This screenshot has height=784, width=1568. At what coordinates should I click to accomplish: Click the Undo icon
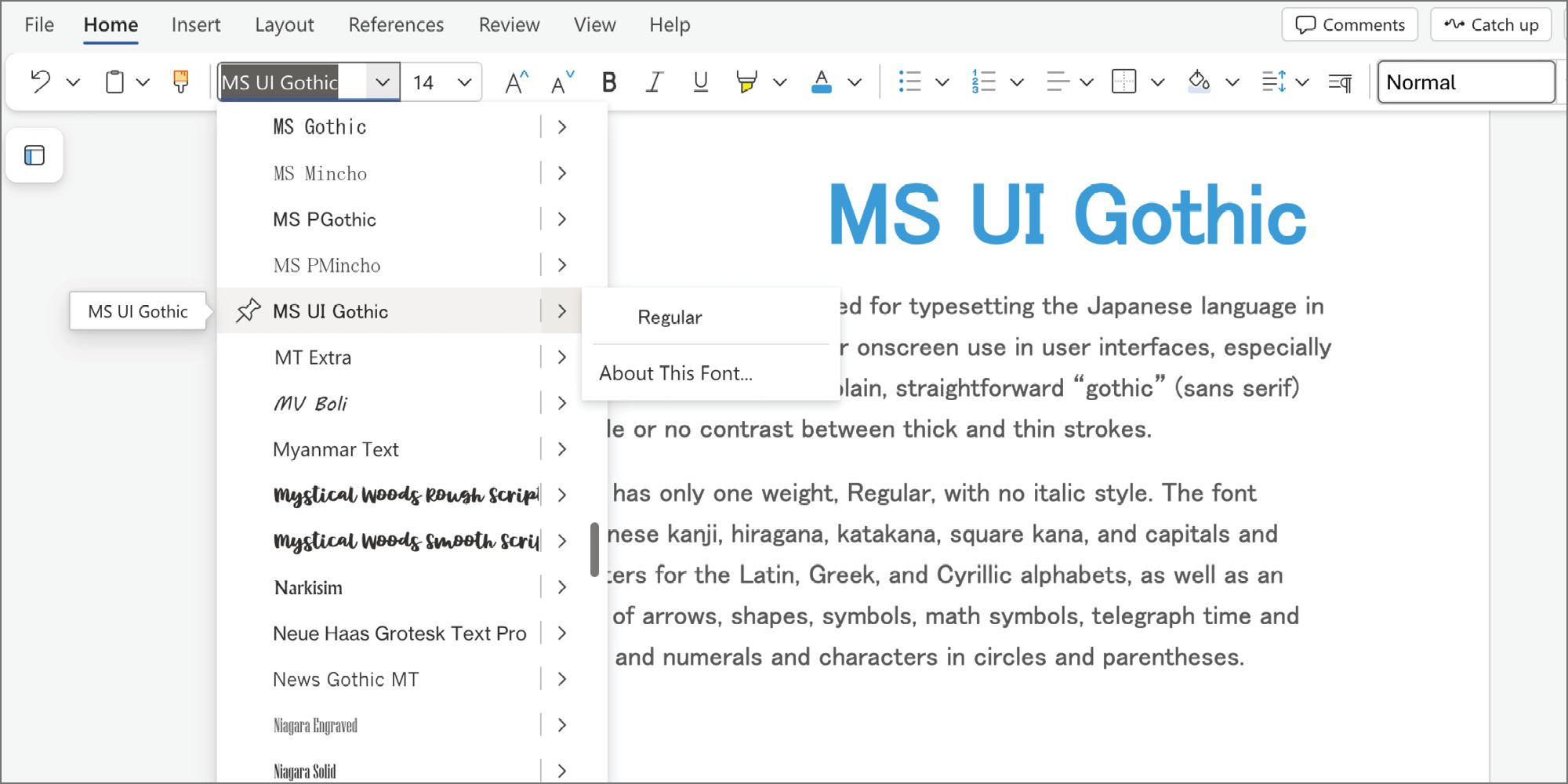[x=41, y=82]
